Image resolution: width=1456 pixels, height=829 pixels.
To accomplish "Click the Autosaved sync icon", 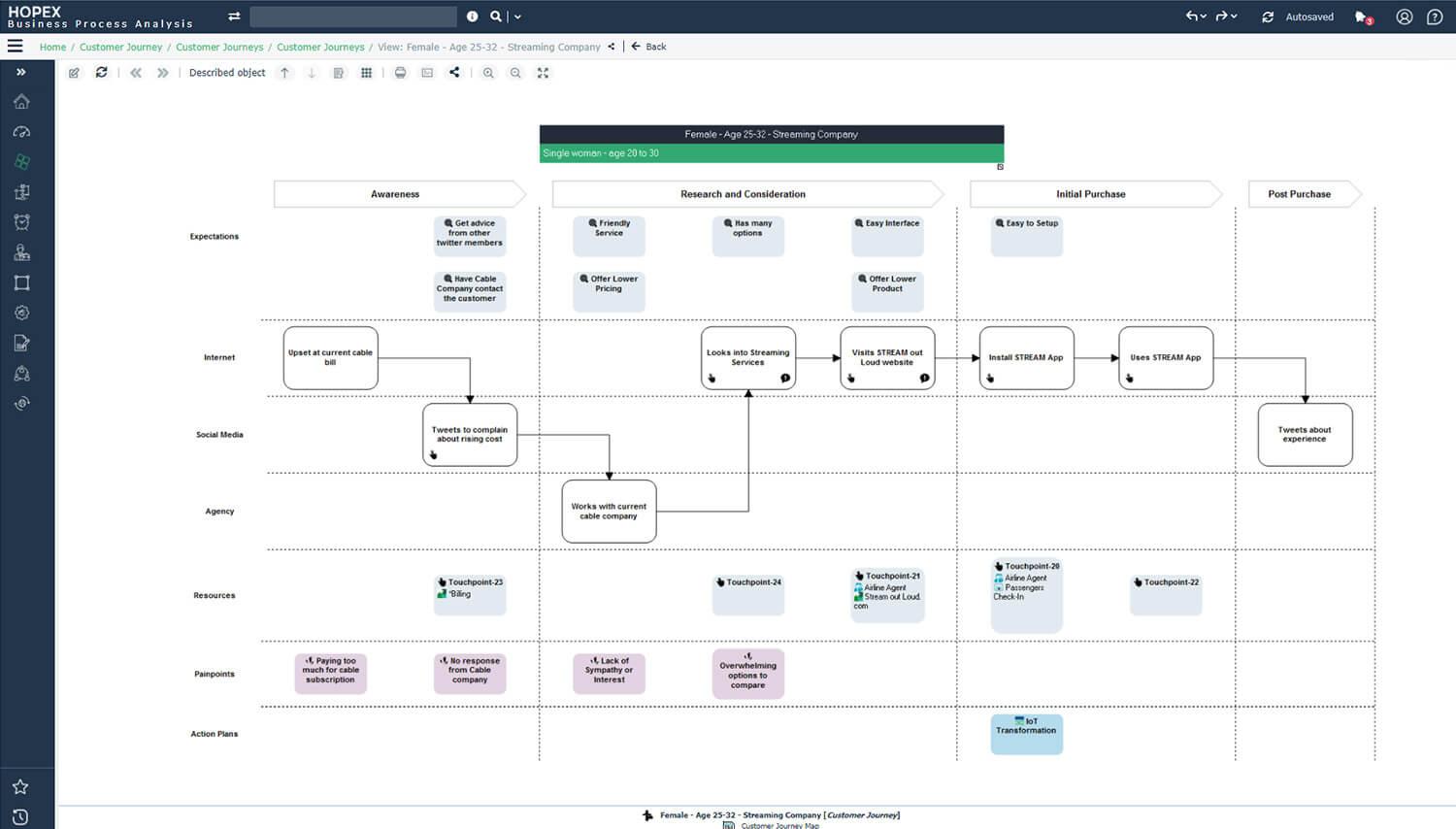I will click(x=1268, y=17).
